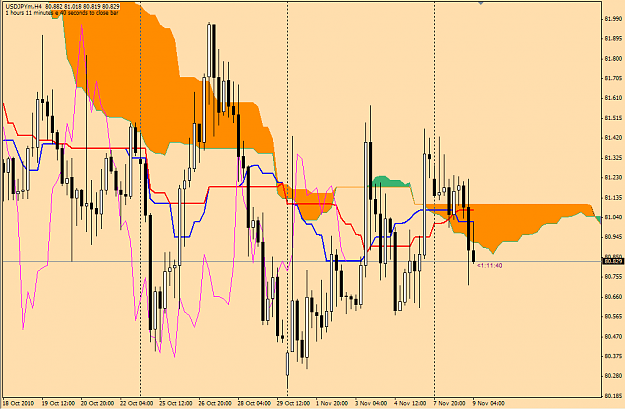
Task: Click the 81.135 price axis label
Action: pos(613,197)
